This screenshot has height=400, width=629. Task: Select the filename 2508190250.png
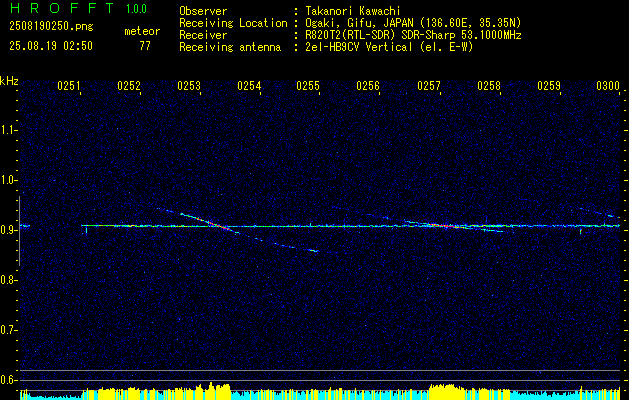[51, 27]
